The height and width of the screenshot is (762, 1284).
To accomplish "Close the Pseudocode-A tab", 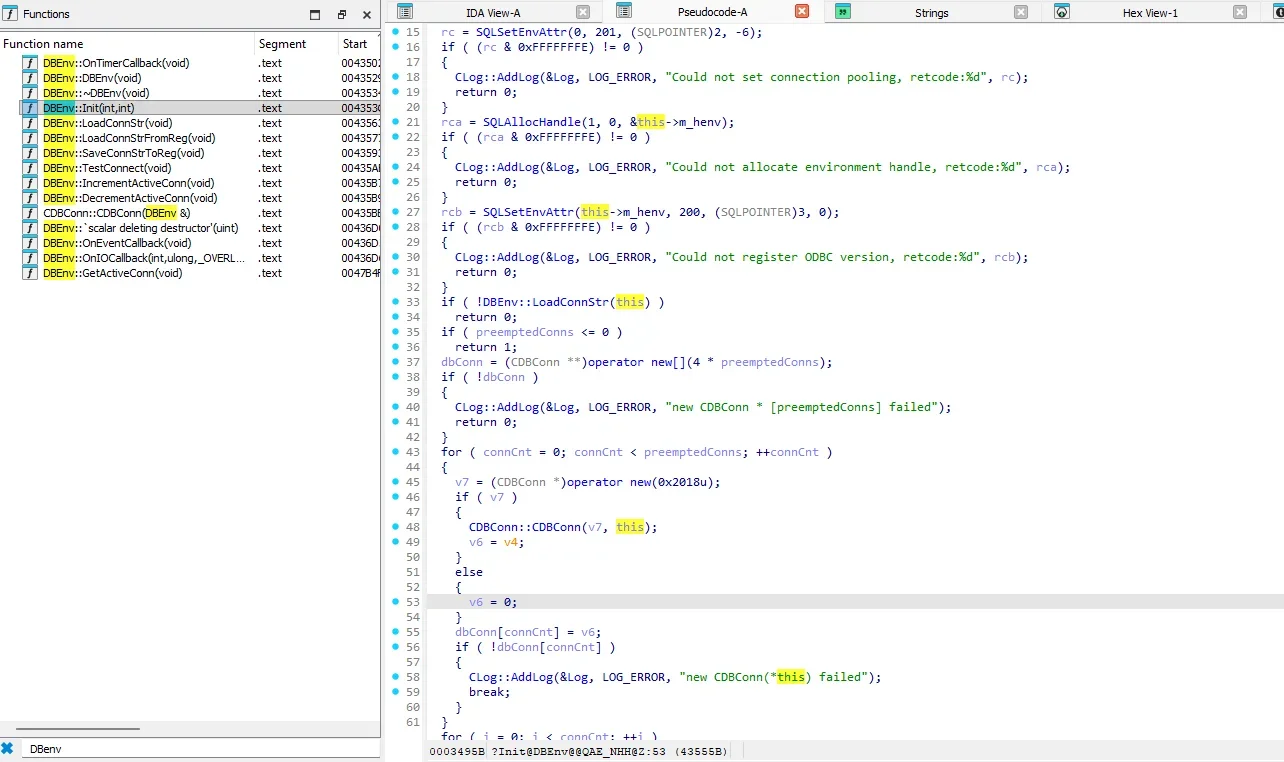I will pyautogui.click(x=802, y=11).
